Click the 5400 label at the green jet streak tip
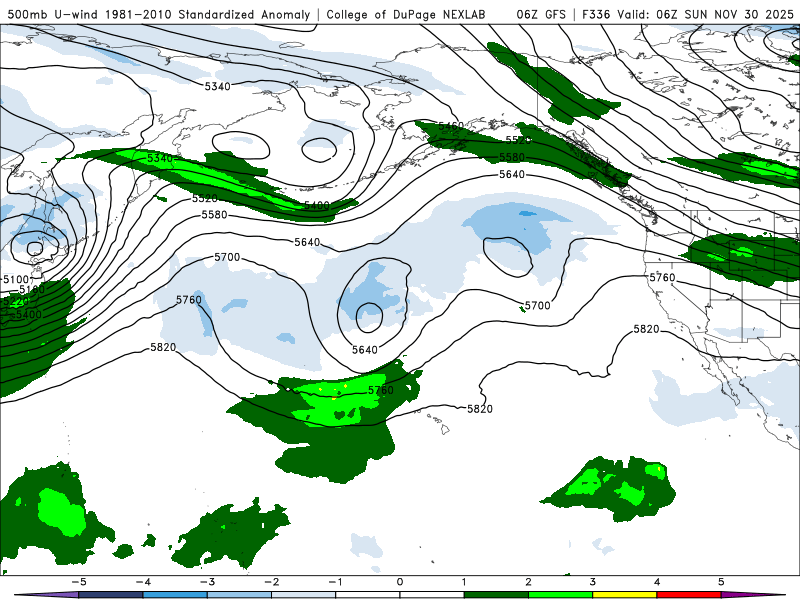Image resolution: width=800 pixels, height=600 pixels. [316, 205]
